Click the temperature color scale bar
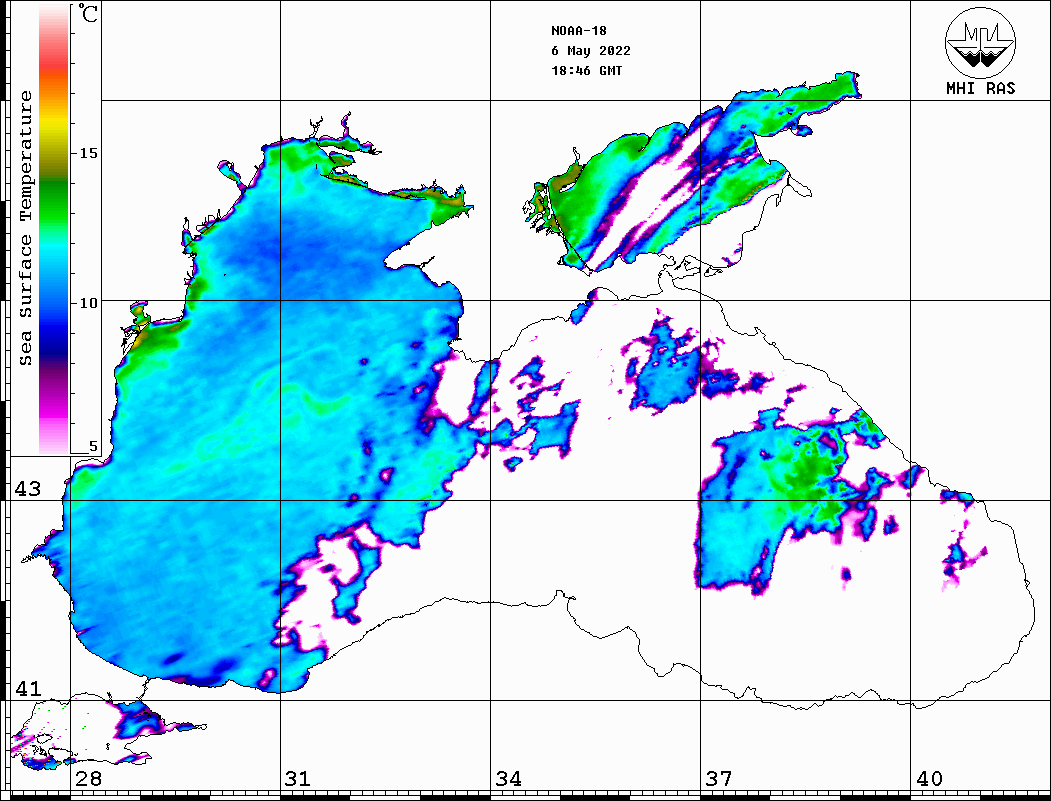 [54, 229]
